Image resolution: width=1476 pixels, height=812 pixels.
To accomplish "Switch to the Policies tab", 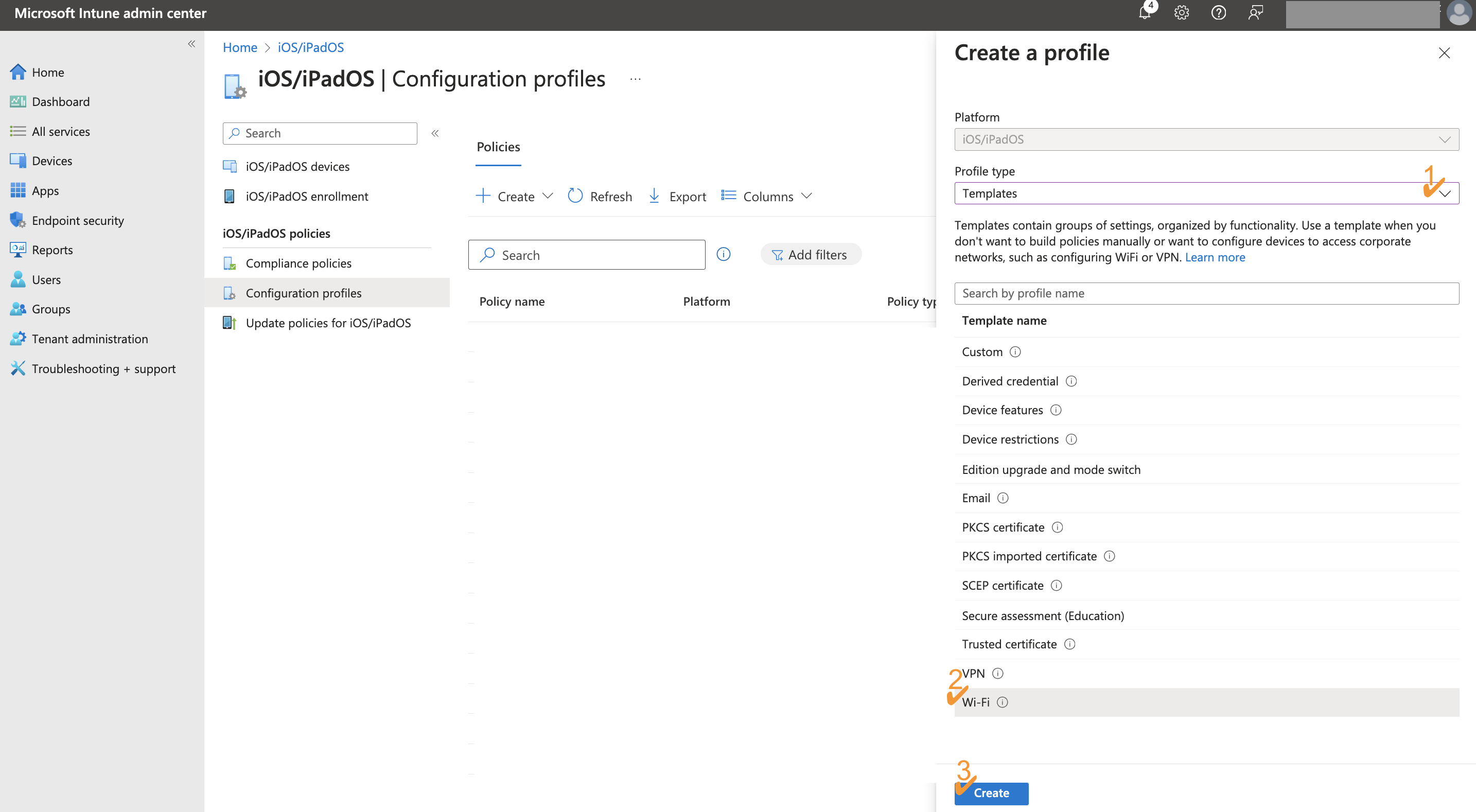I will (x=497, y=147).
